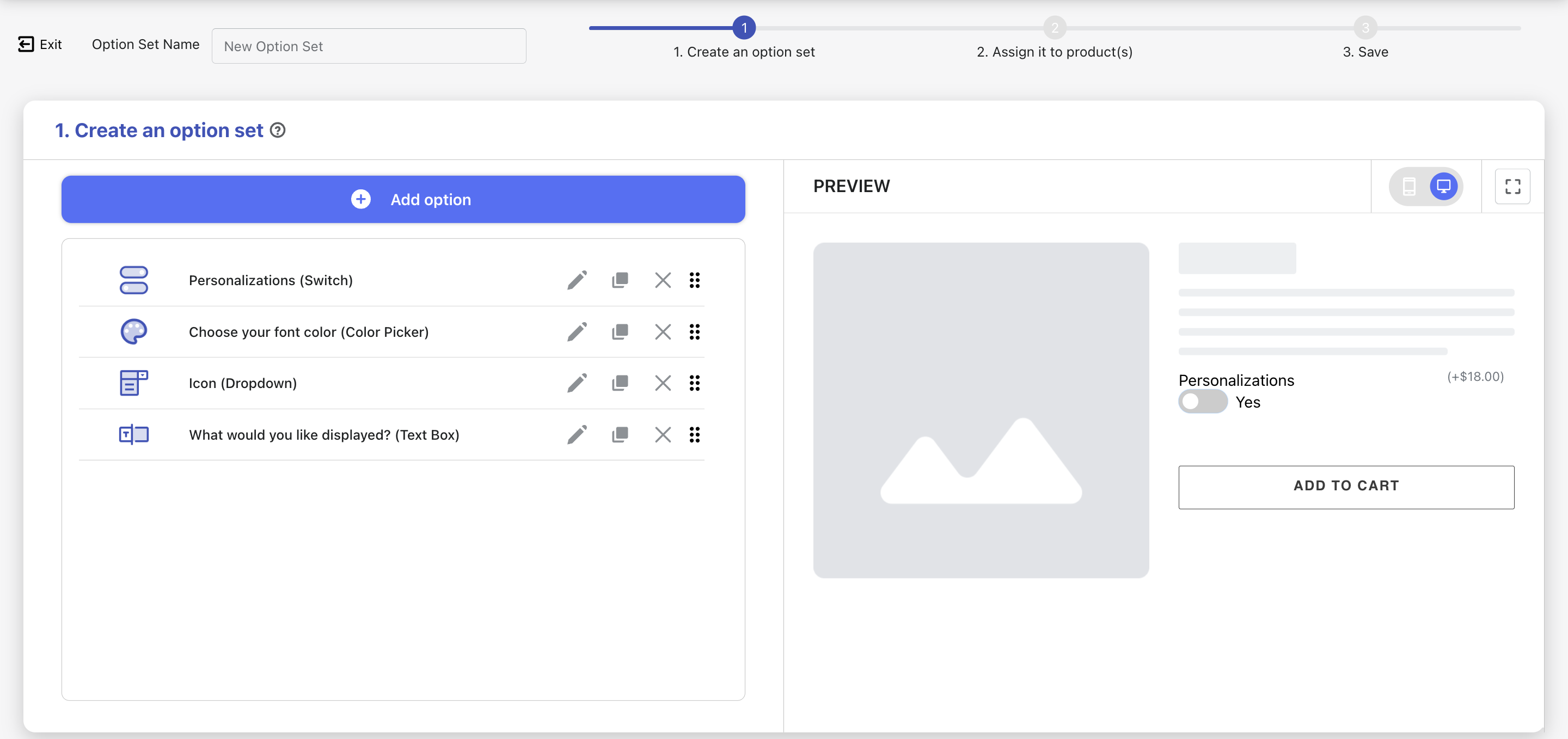
Task: Click the help icon beside Create an option set
Action: coord(278,130)
